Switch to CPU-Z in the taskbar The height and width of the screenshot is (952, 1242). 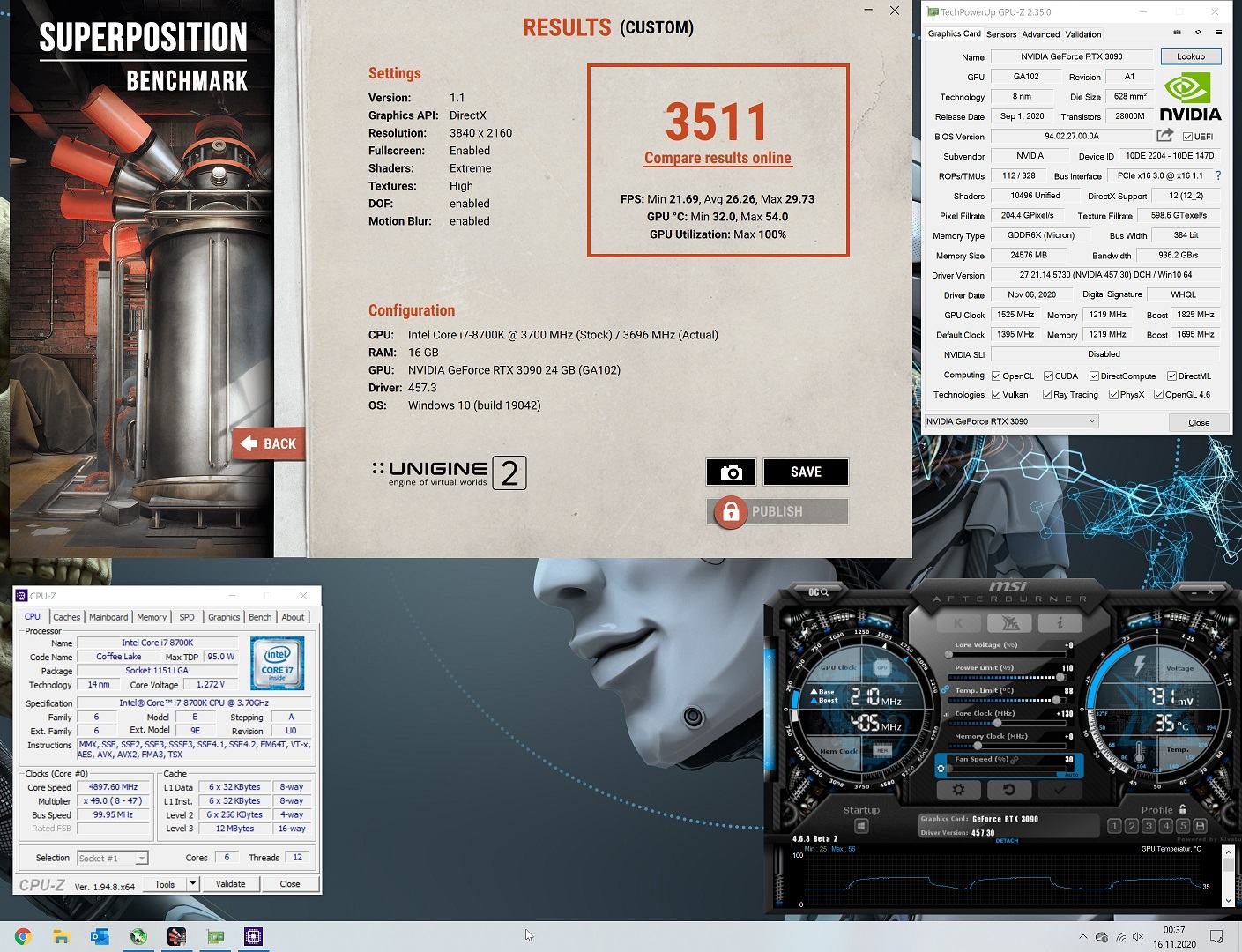(x=253, y=936)
